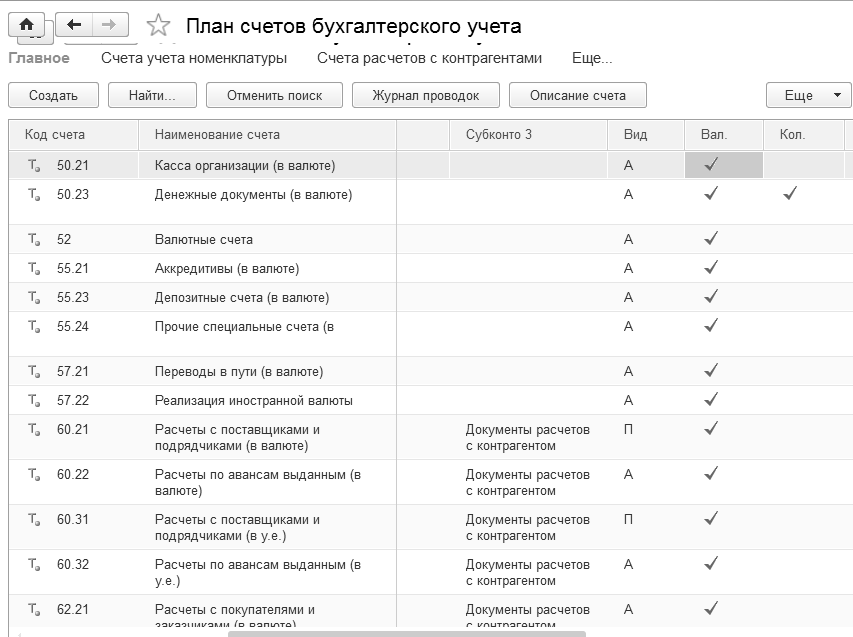This screenshot has height=637, width=853.
Task: Open the Еще dropdown button at right
Action: click(808, 95)
